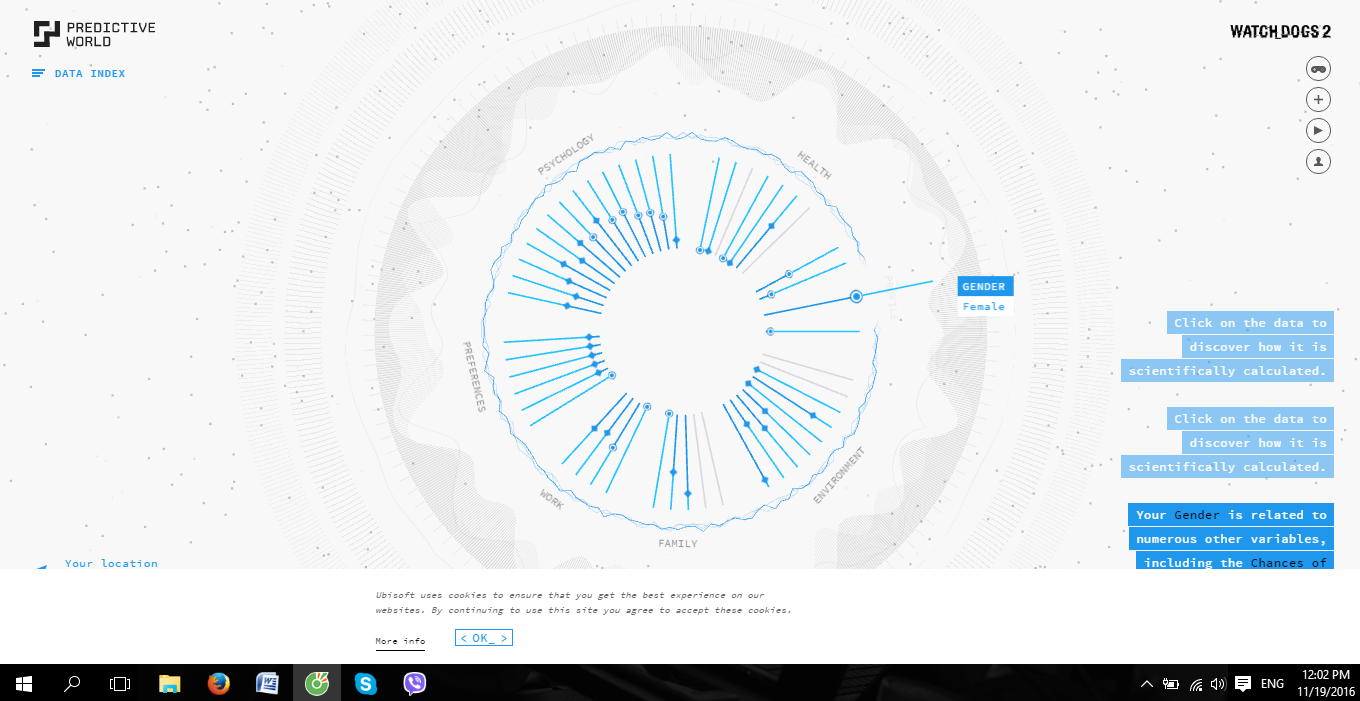Select the FAMILY category label
1360x701 pixels.
[678, 543]
